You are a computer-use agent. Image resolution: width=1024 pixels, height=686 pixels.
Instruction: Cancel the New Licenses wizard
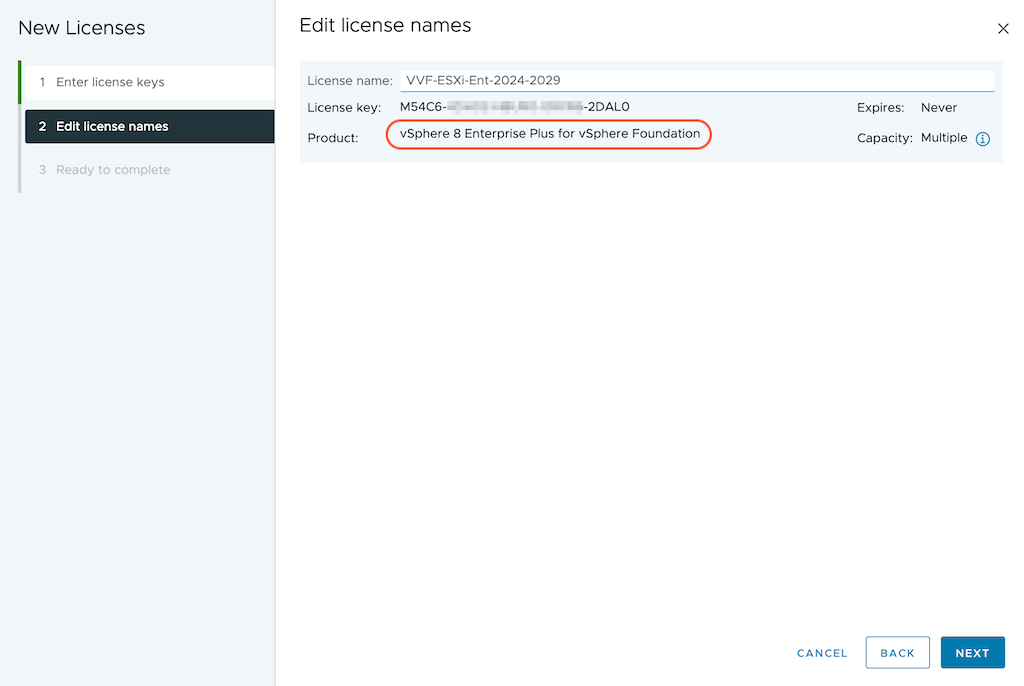822,653
